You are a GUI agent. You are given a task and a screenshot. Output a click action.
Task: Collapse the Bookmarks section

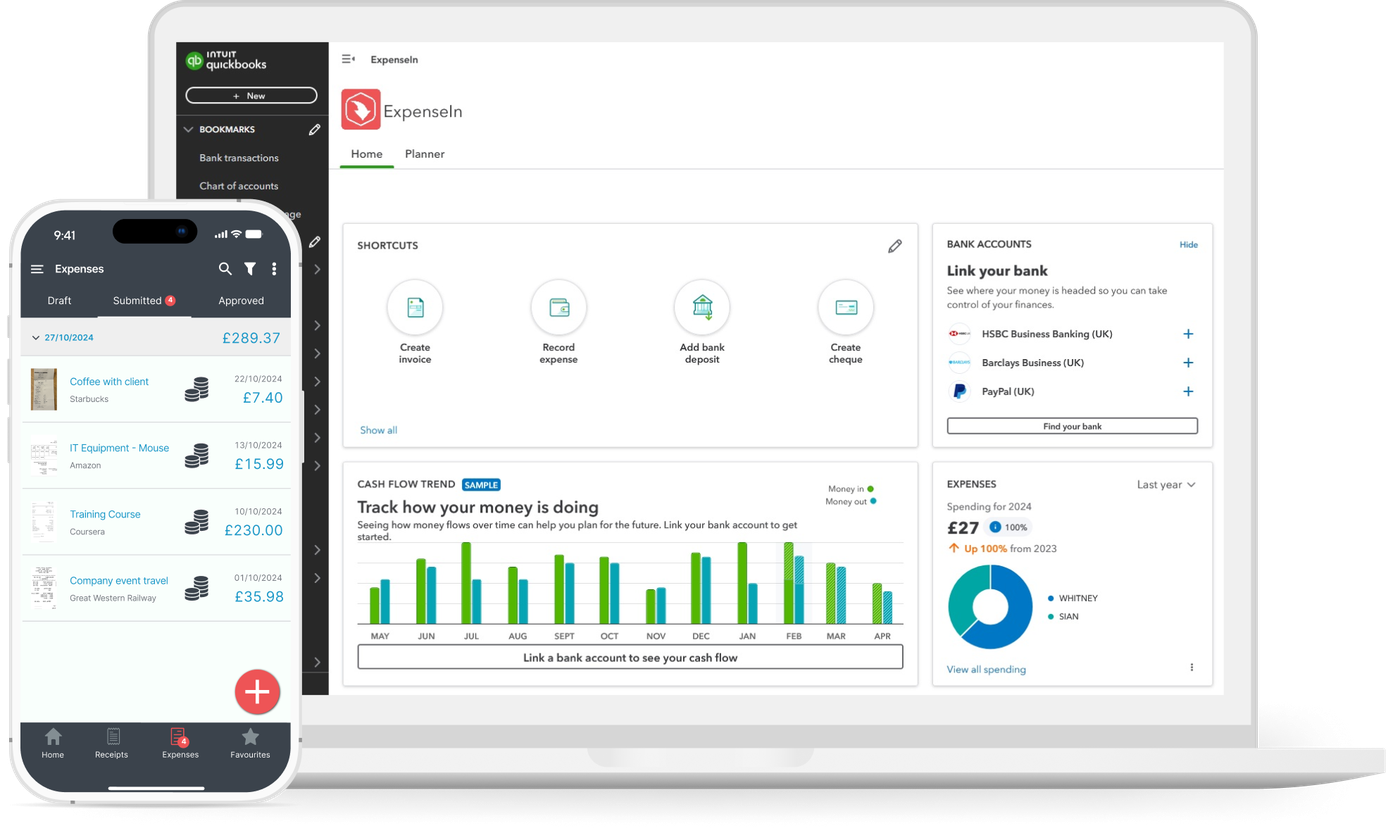tap(188, 129)
